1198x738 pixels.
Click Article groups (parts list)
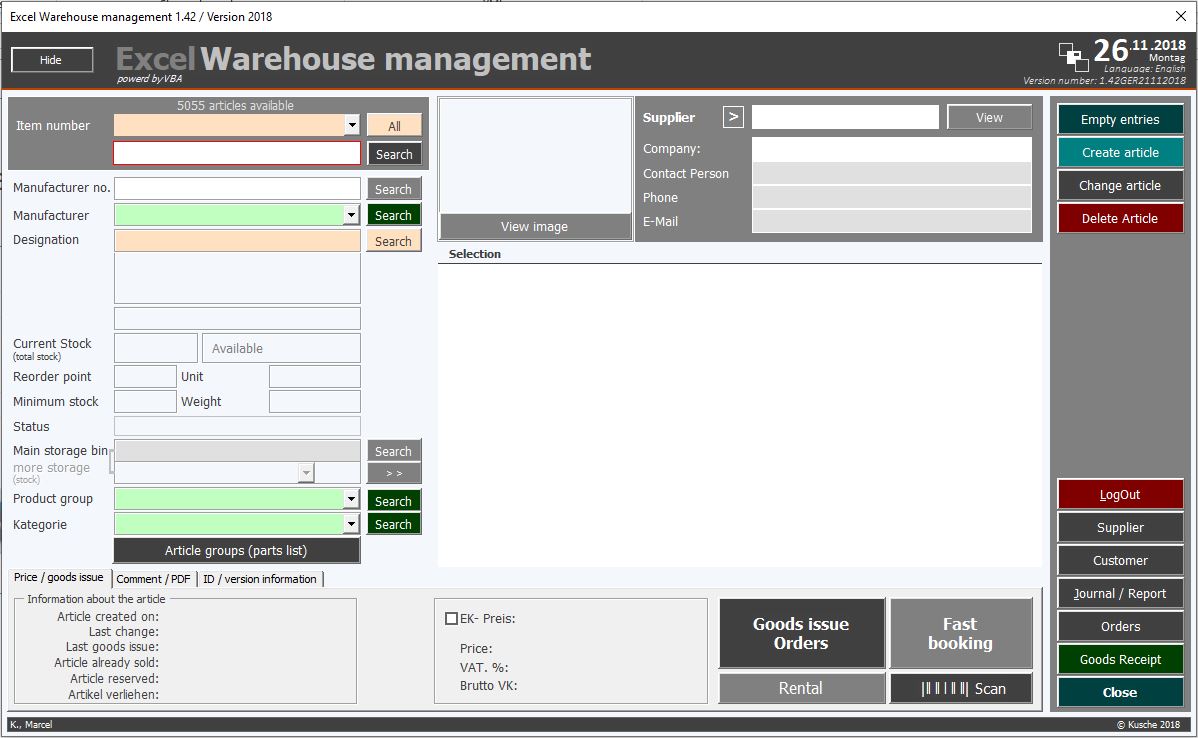click(x=236, y=550)
